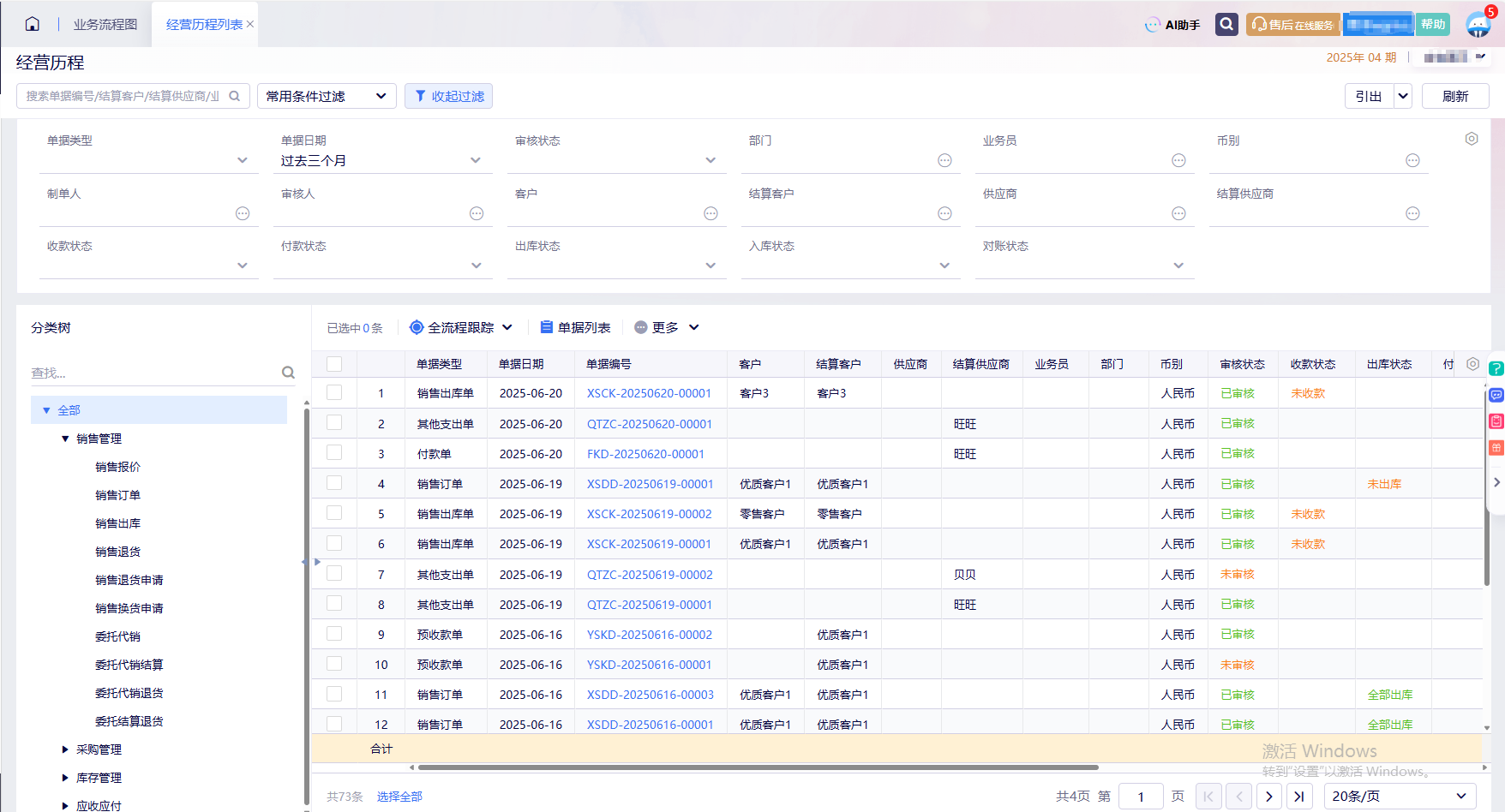Click the dark search magnifier icon

tap(1226, 24)
